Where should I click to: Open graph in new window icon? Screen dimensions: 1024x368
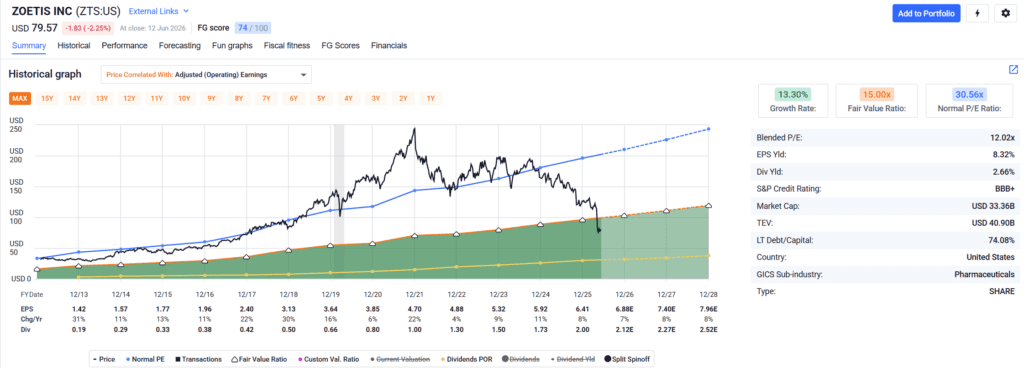[x=1013, y=69]
